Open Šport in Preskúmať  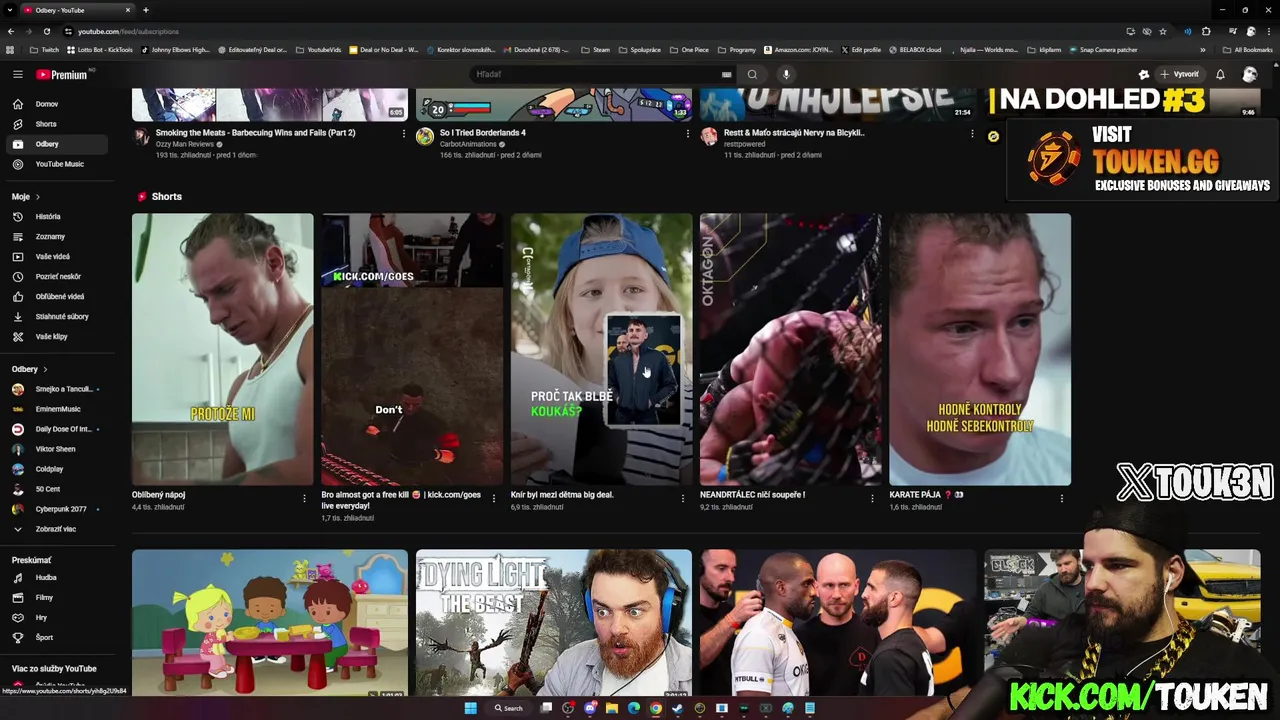(x=57, y=637)
